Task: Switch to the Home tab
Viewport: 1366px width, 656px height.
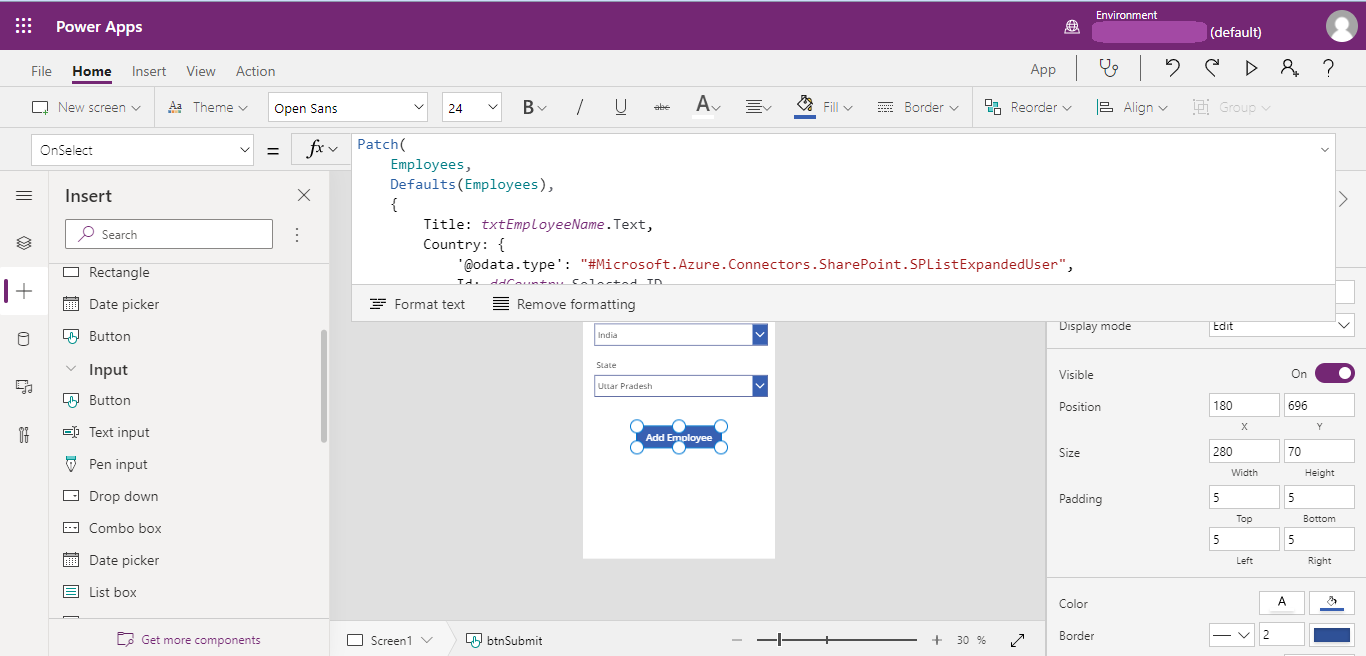Action: pyautogui.click(x=92, y=71)
